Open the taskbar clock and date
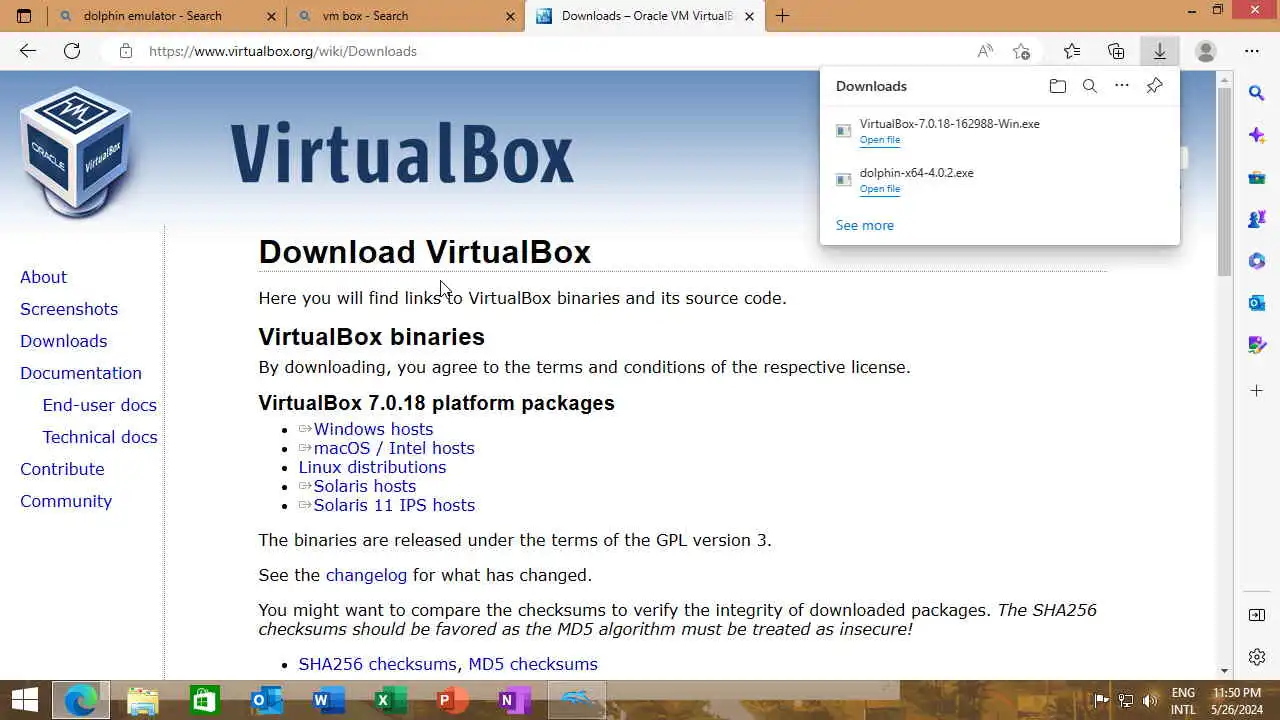This screenshot has height=720, width=1280. 1237,700
